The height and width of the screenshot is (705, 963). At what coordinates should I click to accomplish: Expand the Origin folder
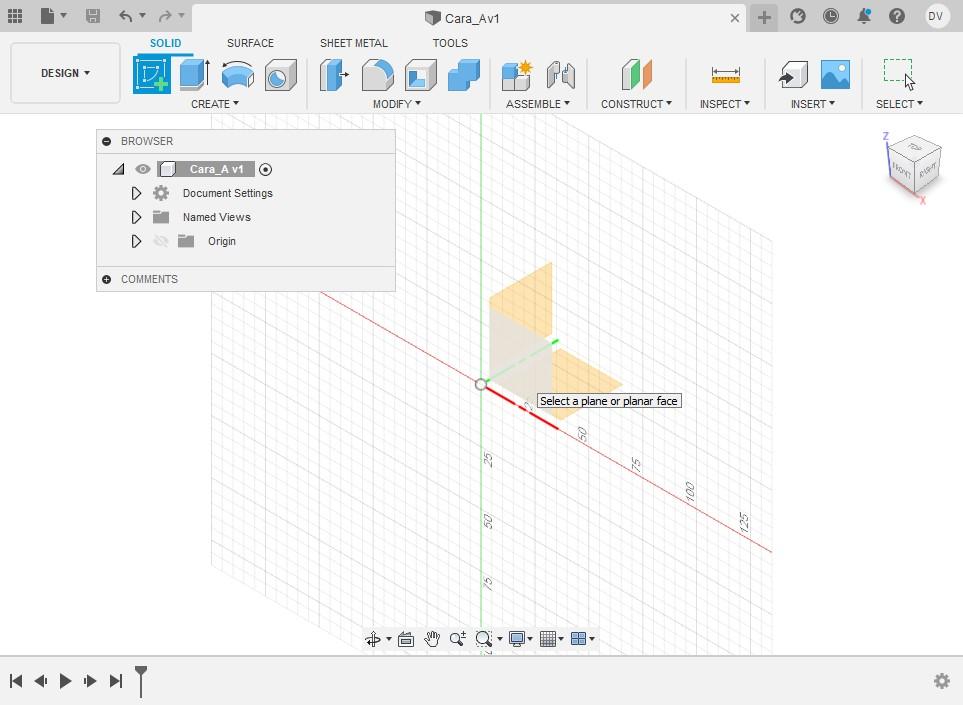136,241
